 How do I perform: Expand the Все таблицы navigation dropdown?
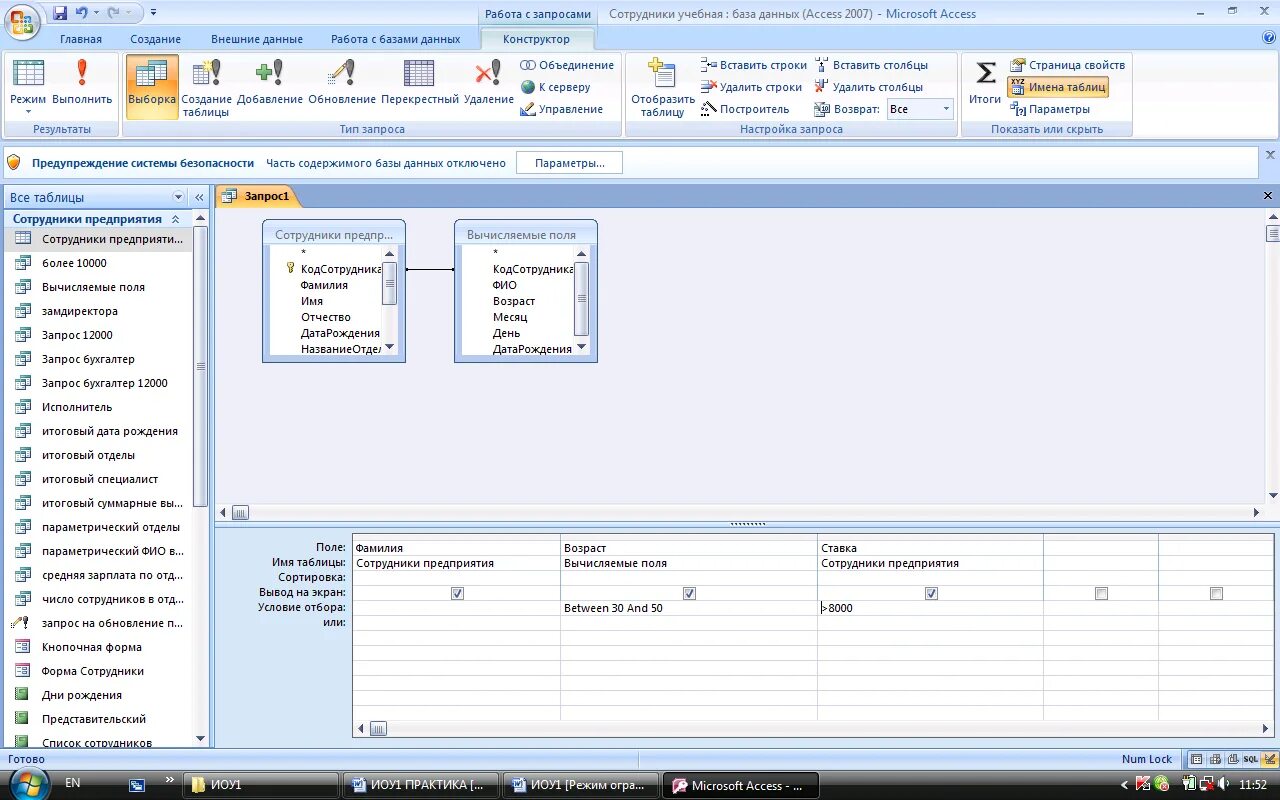tap(179, 197)
